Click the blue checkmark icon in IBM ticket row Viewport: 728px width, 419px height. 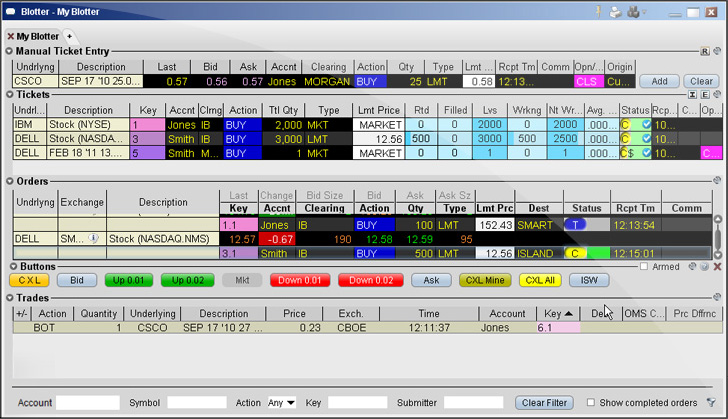coord(646,124)
